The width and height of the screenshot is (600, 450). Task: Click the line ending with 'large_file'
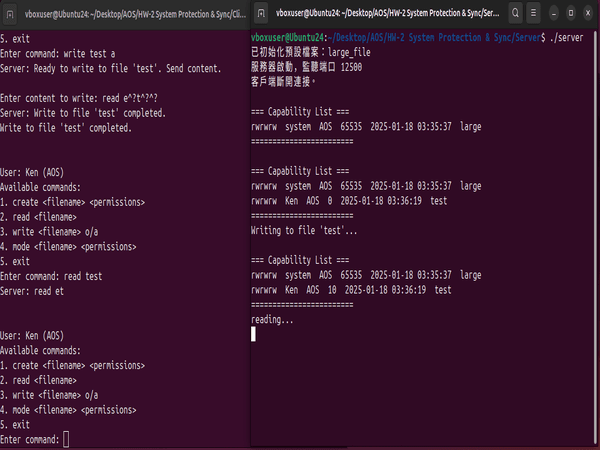pyautogui.click(x=311, y=52)
